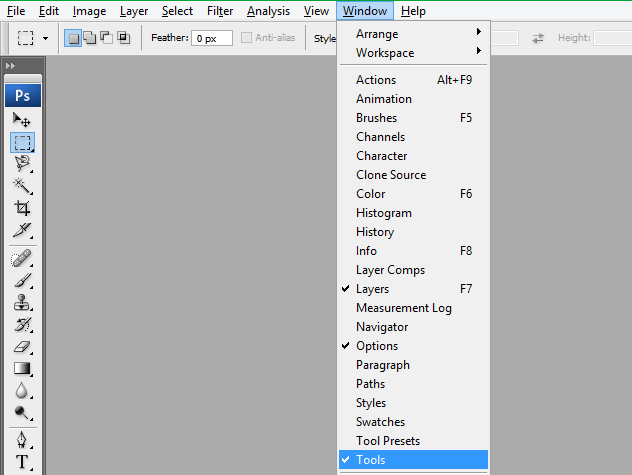Open the Layer menu
Screen dimensions: 632x475
tap(134, 11)
